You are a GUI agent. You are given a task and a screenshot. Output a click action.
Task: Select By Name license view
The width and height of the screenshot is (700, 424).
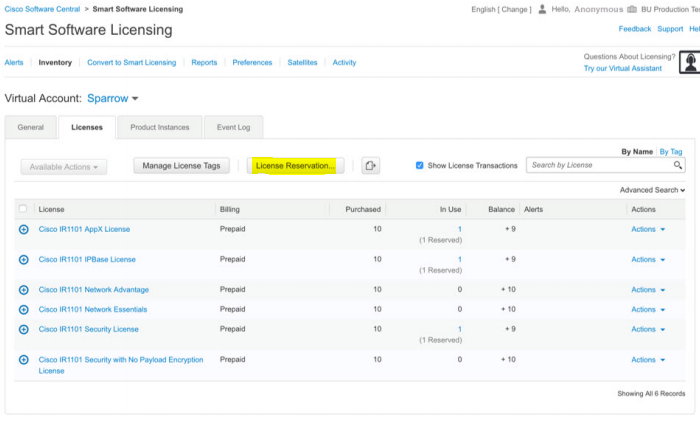pos(637,152)
